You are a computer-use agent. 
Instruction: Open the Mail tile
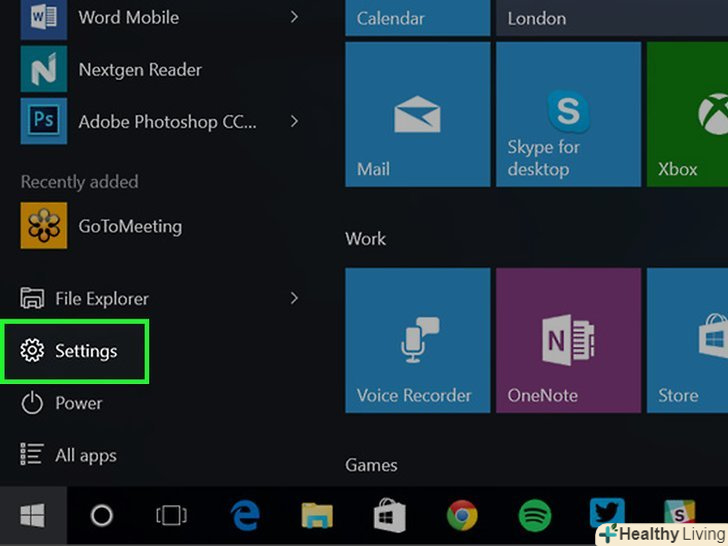point(417,114)
